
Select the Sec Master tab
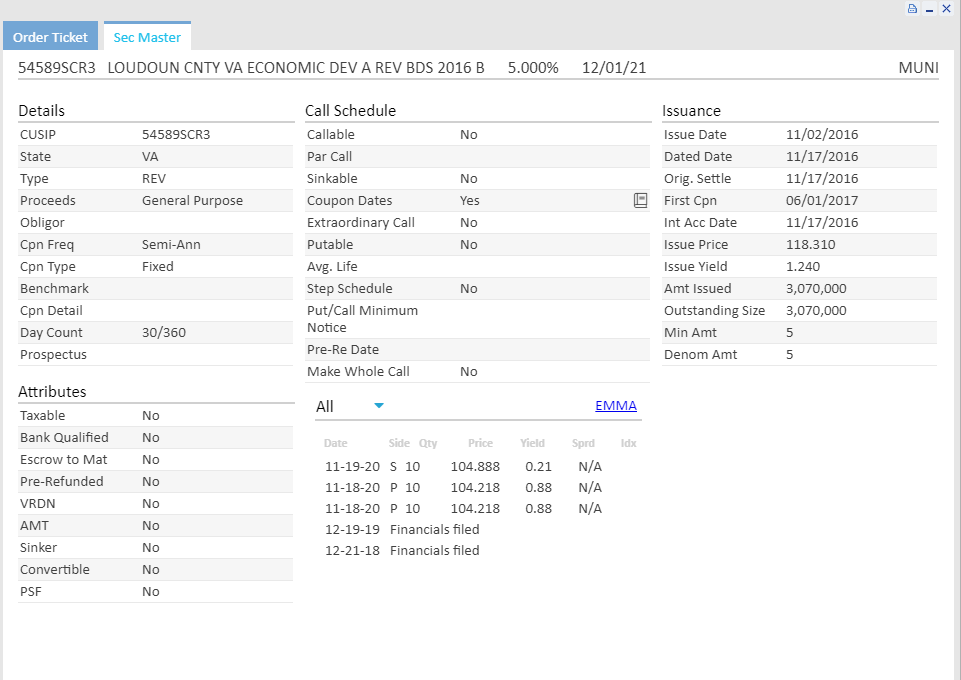tap(147, 37)
